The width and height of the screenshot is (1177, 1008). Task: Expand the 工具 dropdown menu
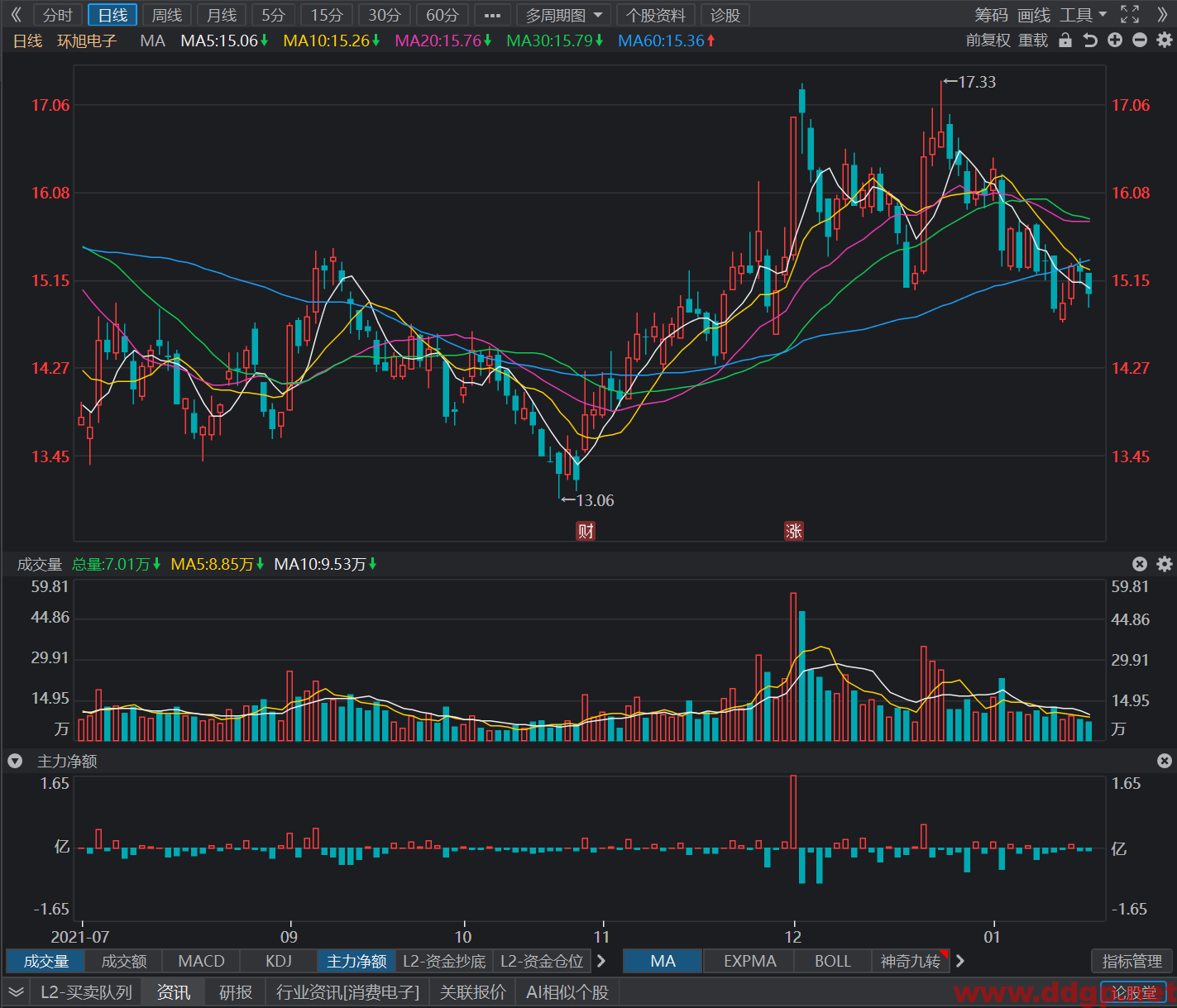[1084, 15]
